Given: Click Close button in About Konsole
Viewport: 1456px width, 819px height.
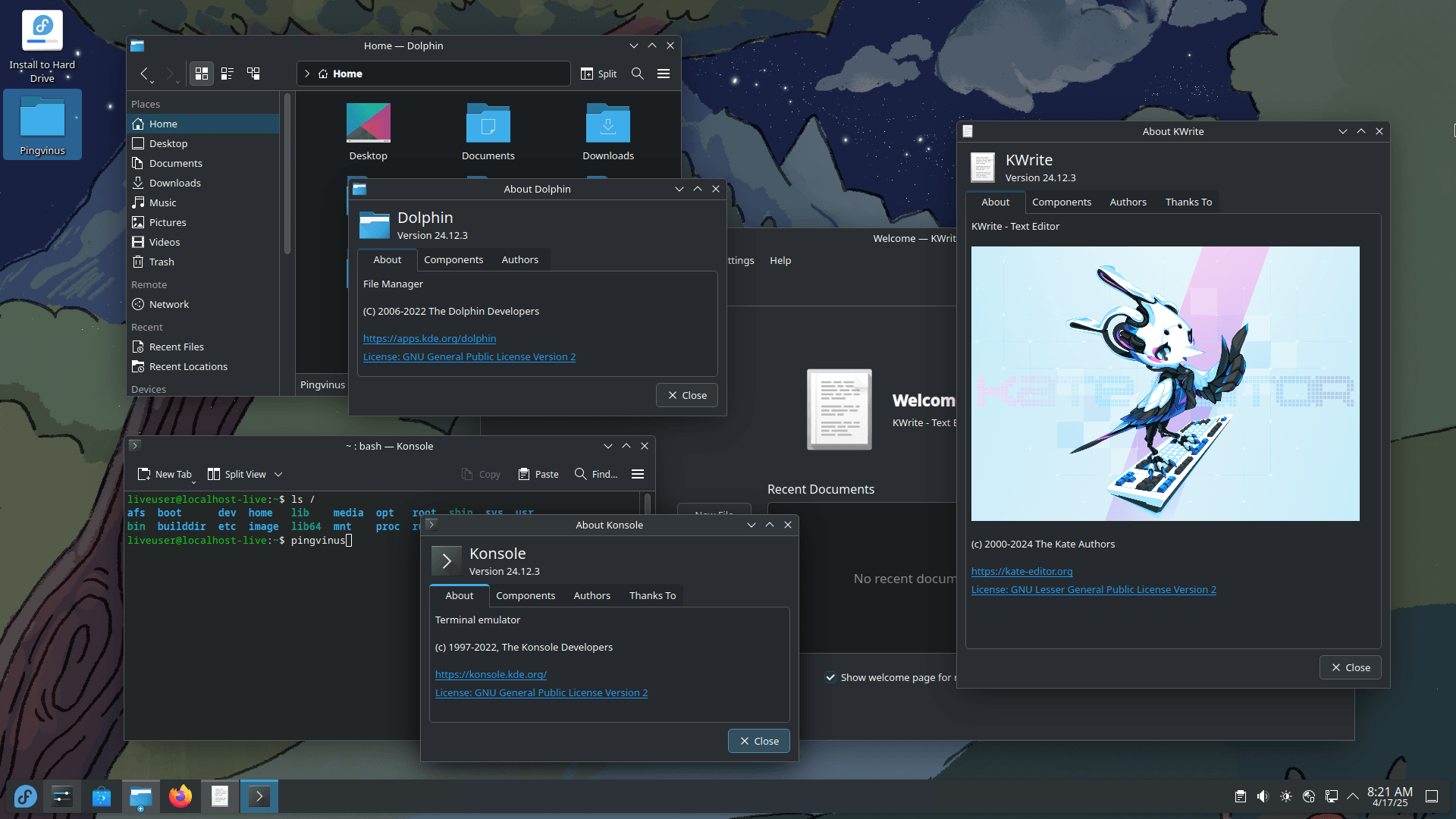Looking at the screenshot, I should coord(759,741).
